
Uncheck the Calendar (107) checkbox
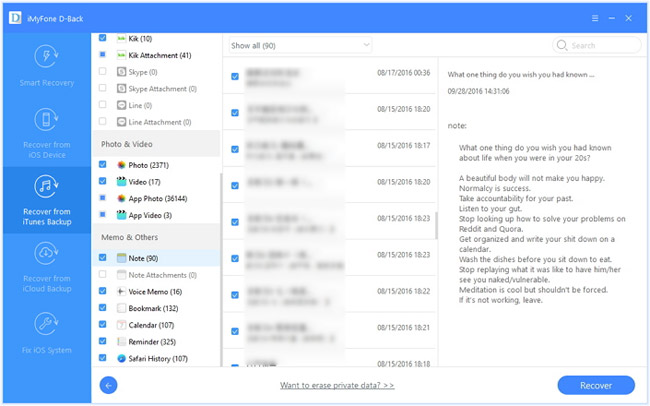pyautogui.click(x=102, y=324)
